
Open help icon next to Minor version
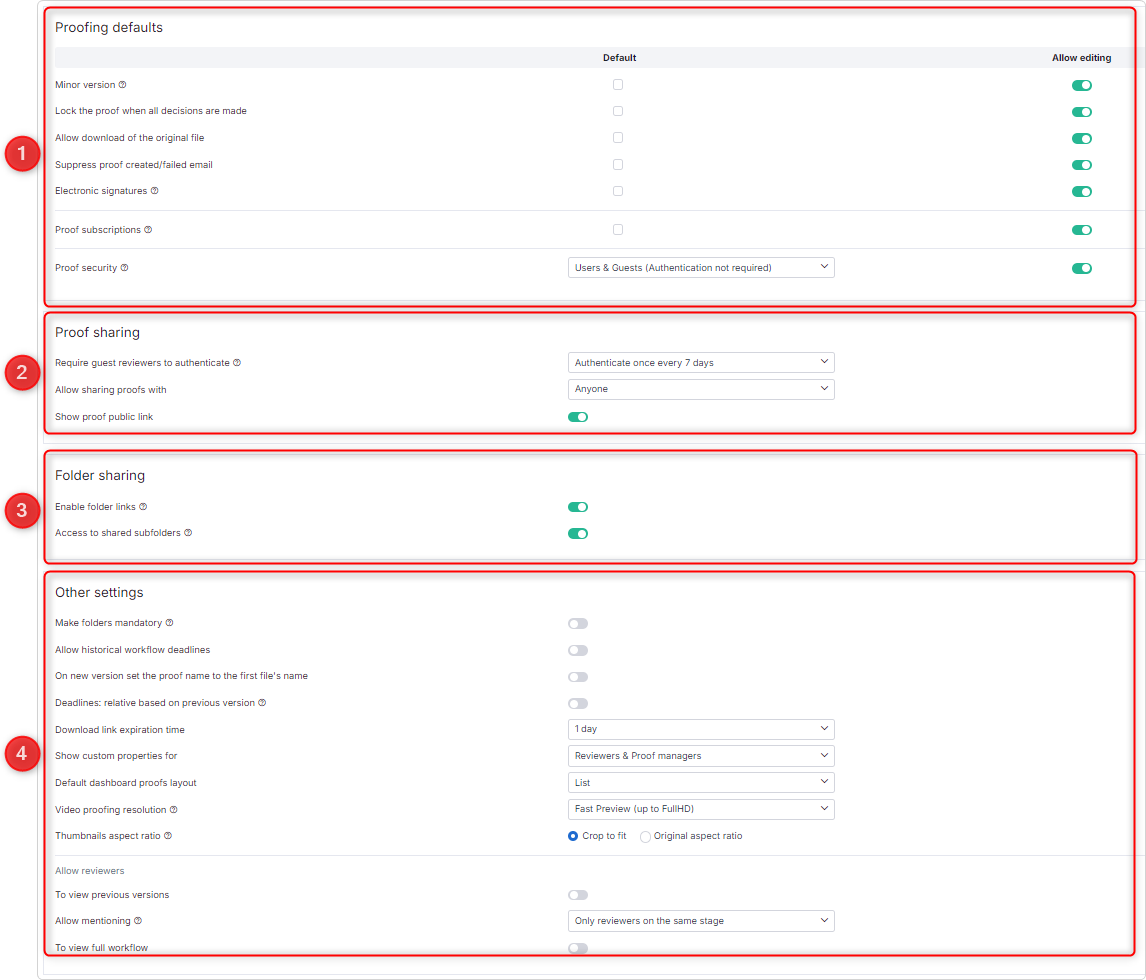(x=123, y=85)
